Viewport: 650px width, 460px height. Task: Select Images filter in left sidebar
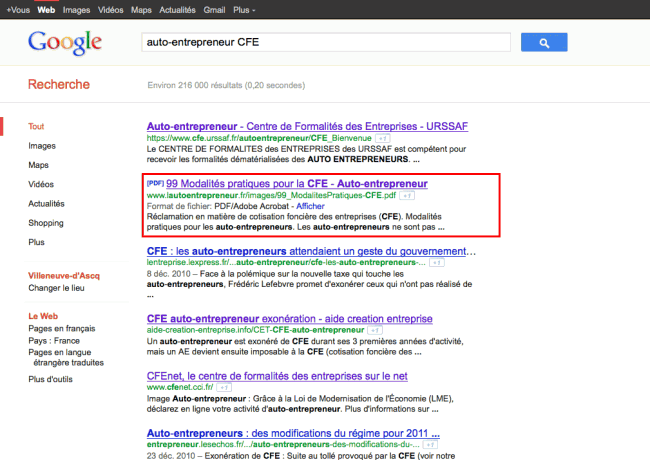(x=42, y=146)
